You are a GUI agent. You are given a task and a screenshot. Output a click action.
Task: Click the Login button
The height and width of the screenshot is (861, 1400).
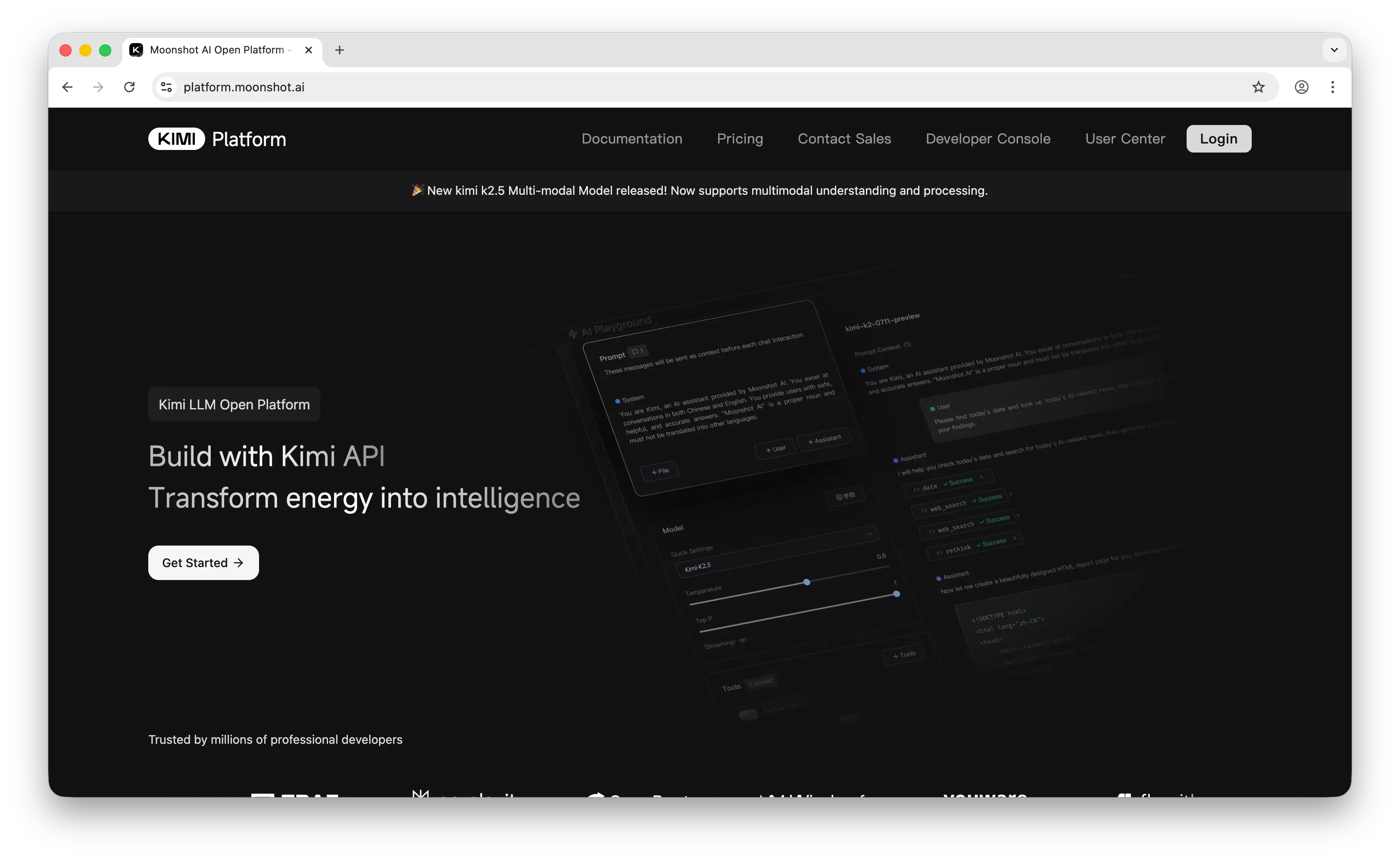(x=1218, y=138)
